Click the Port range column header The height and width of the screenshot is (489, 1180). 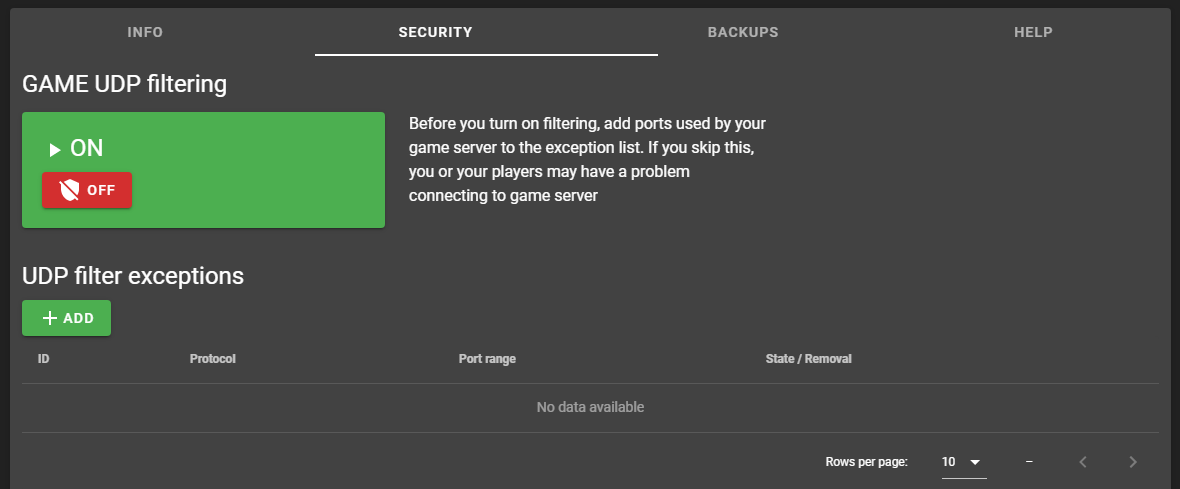point(487,358)
